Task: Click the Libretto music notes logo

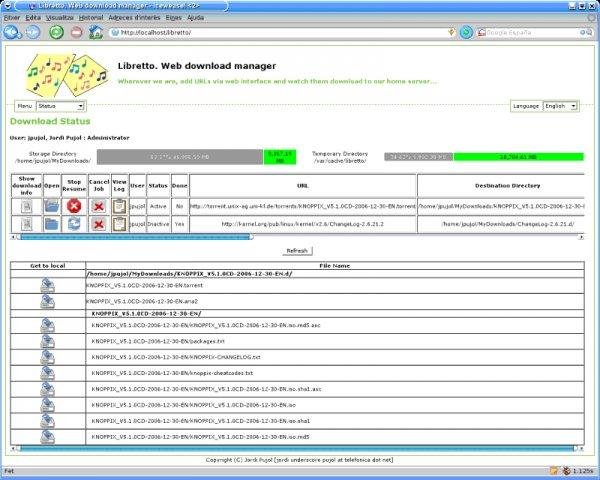Action: click(66, 75)
